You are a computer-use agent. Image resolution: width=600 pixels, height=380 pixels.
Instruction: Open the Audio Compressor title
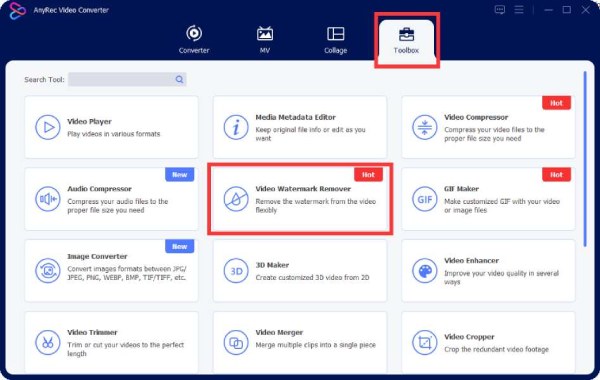point(99,189)
